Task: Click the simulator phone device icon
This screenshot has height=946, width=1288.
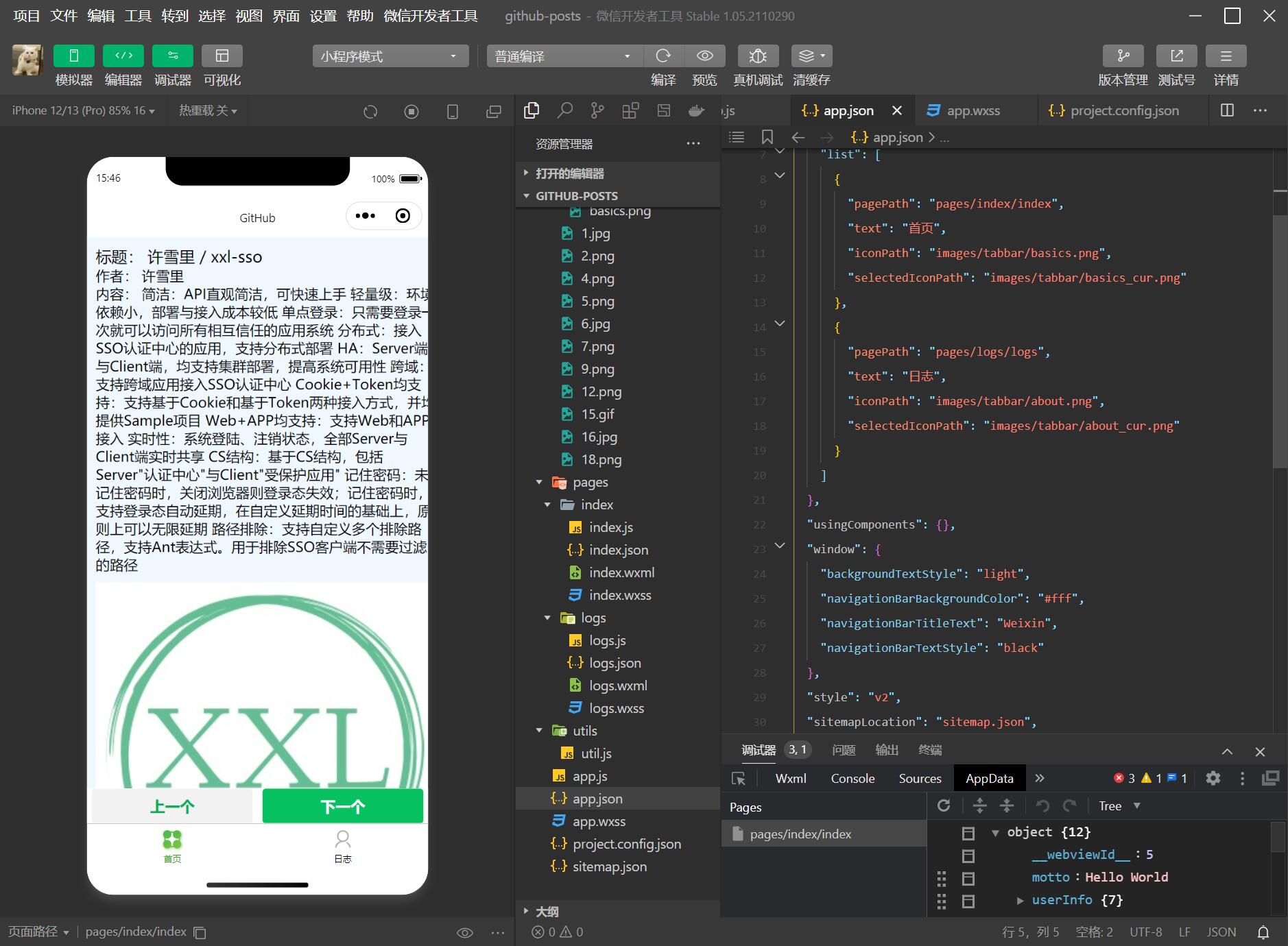Action: [x=453, y=111]
